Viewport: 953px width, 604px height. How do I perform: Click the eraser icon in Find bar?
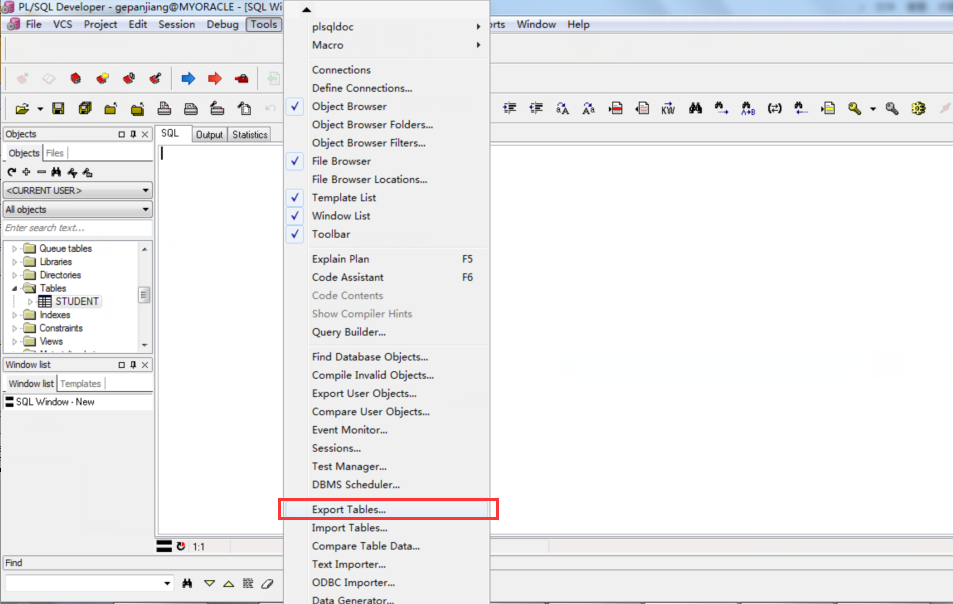tap(267, 583)
